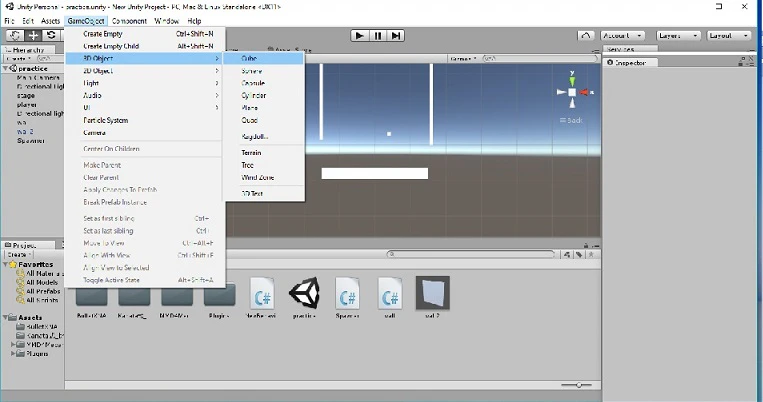Open the Light submenu
Image resolution: width=763 pixels, height=402 pixels.
tap(145, 83)
